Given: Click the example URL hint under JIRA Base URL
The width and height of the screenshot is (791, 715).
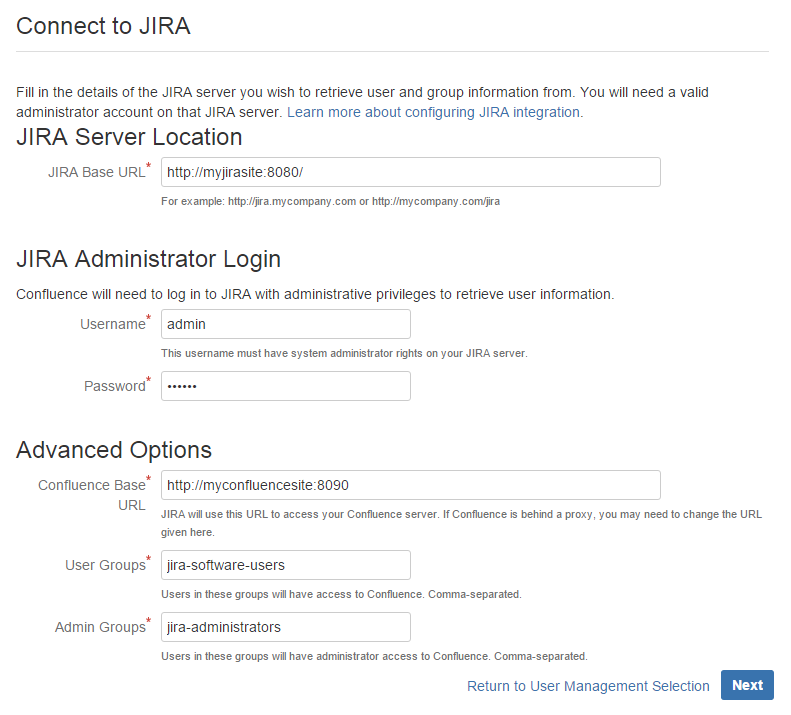Looking at the screenshot, I should click(330, 201).
